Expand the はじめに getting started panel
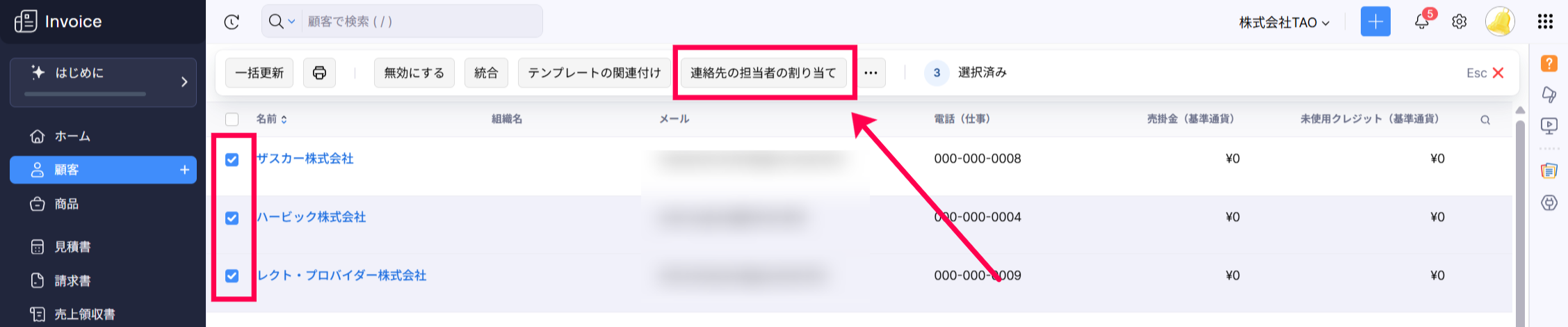Screen dimensions: 1568x327 coord(104,82)
